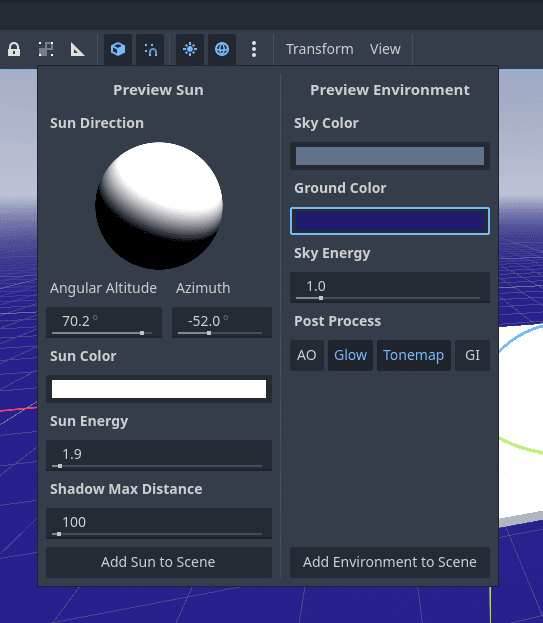Select the ruler mode triangle icon
Screen dimensions: 543x623
(77, 50)
